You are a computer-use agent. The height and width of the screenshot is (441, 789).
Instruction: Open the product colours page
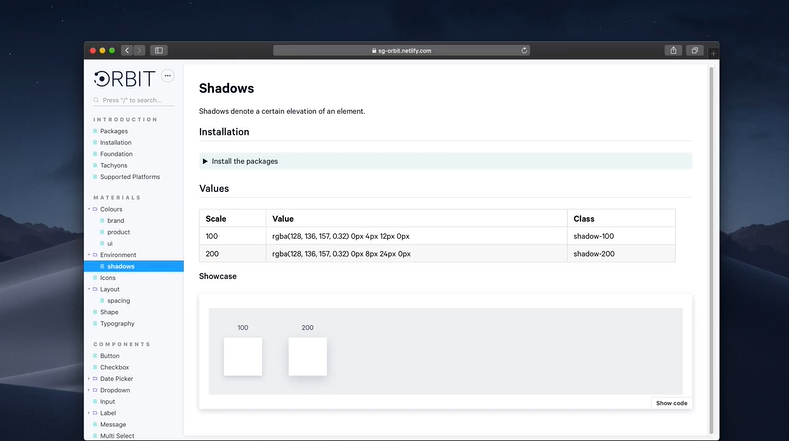click(118, 232)
